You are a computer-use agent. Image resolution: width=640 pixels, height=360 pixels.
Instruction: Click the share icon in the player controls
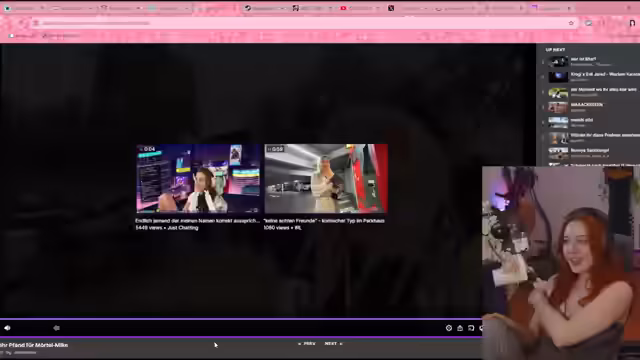(x=460, y=328)
